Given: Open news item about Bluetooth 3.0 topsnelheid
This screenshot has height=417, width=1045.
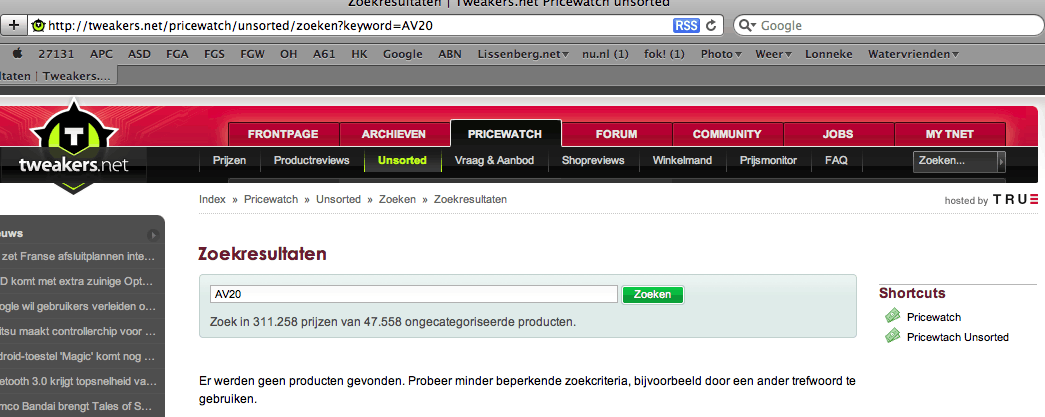Looking at the screenshot, I should [x=79, y=382].
